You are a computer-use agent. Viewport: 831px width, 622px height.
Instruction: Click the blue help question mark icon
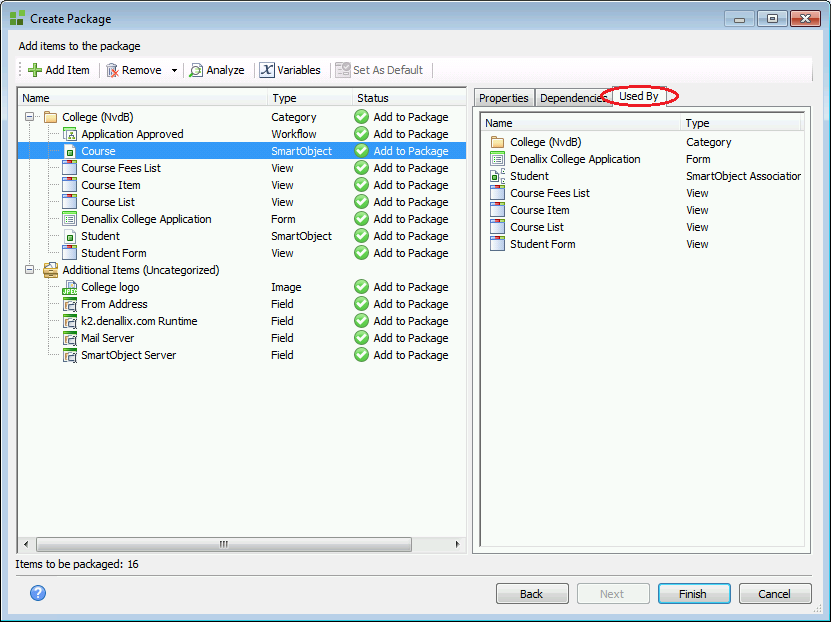[x=38, y=593]
